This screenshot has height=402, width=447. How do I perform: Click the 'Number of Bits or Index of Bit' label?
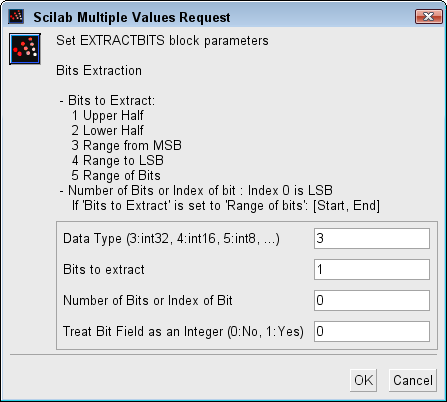(x=148, y=300)
